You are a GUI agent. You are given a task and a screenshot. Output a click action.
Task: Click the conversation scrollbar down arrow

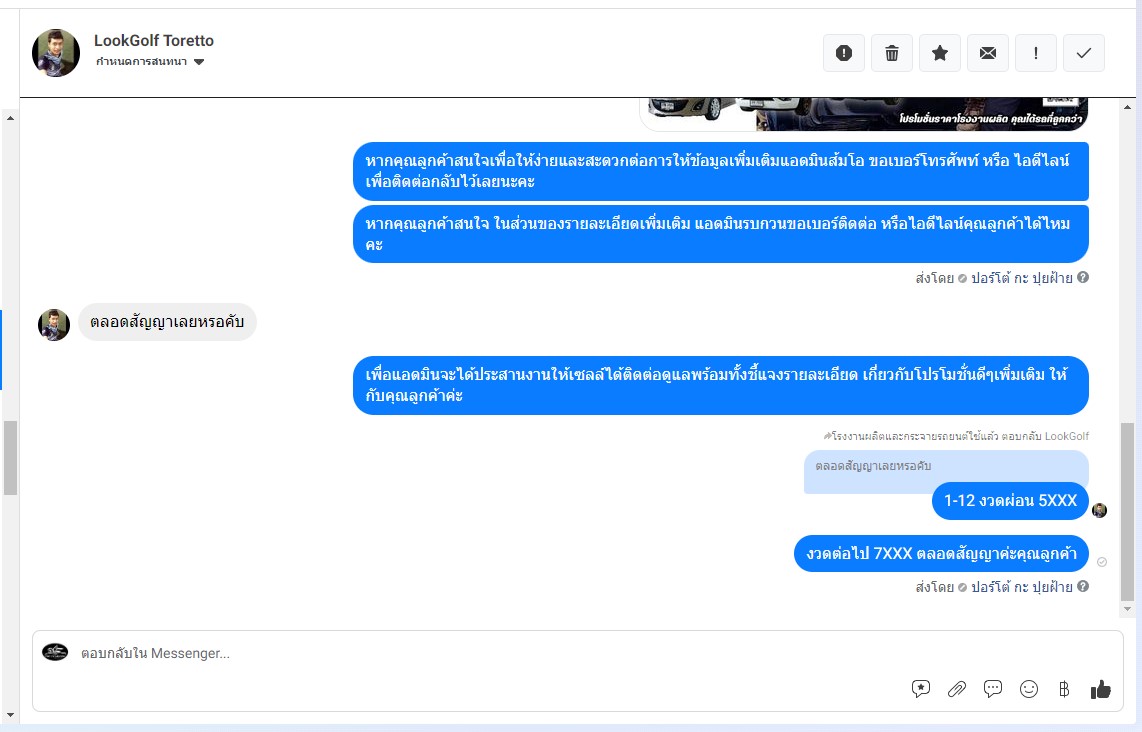[1127, 609]
